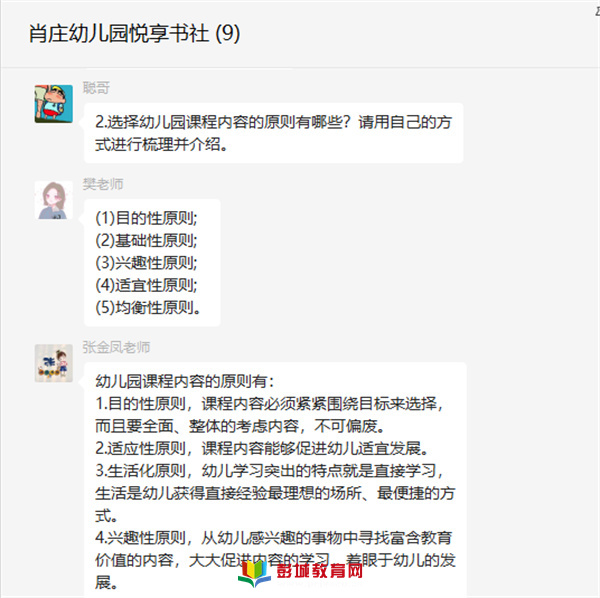Image resolution: width=600 pixels, height=598 pixels.
Task: Open 聪哥's Crayon Shin-chan avatar
Action: tap(54, 104)
